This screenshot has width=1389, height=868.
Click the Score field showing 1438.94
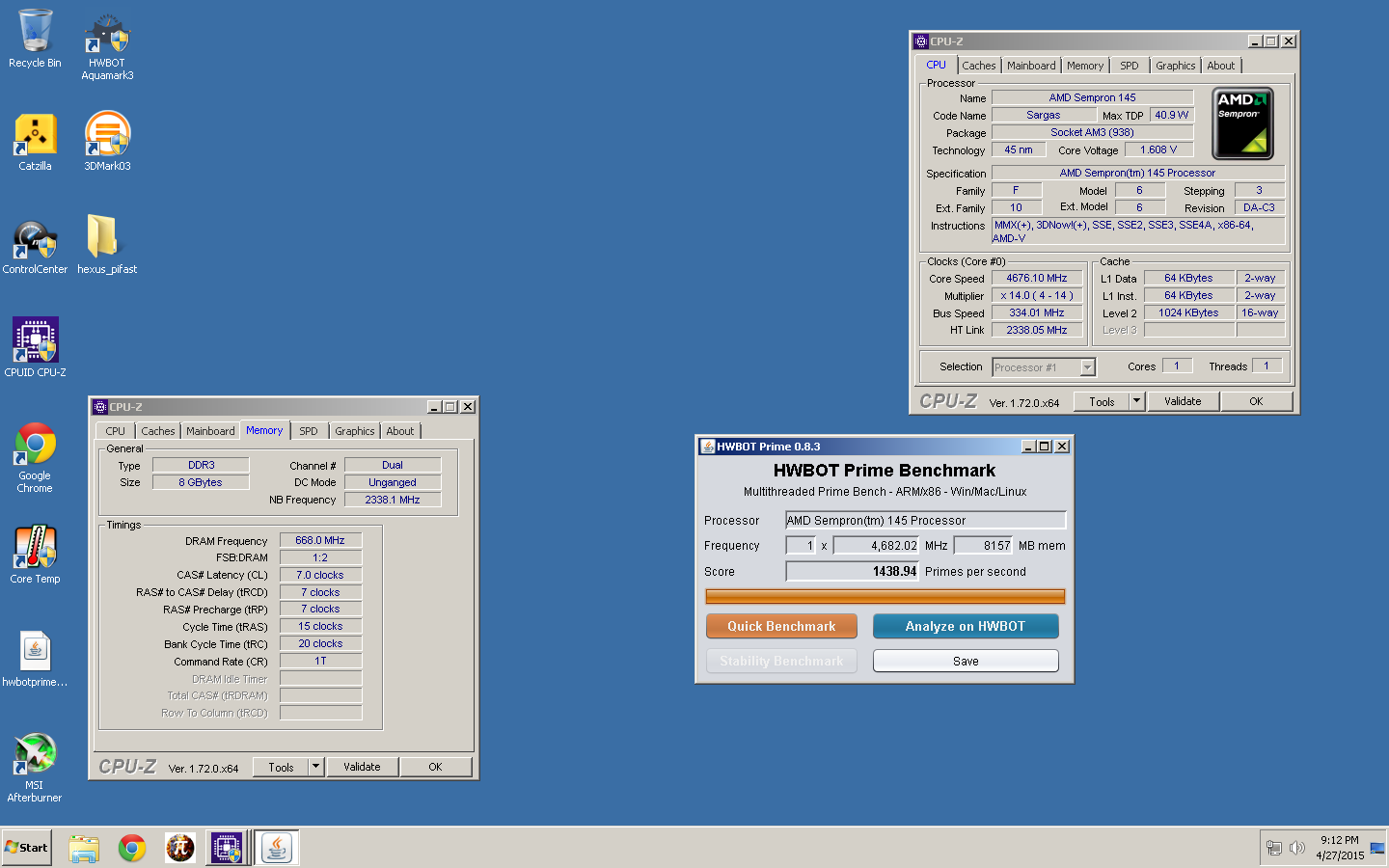853,571
